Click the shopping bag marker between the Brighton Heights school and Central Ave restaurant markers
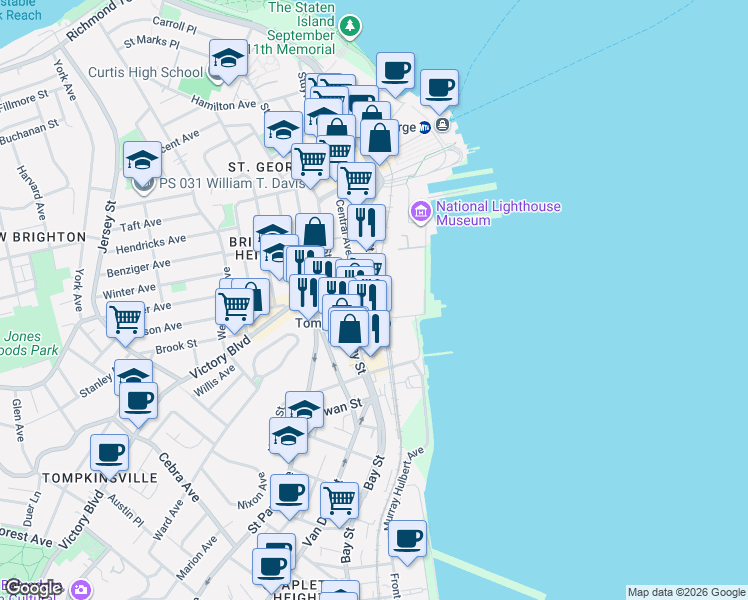The width and height of the screenshot is (748, 600). [314, 232]
